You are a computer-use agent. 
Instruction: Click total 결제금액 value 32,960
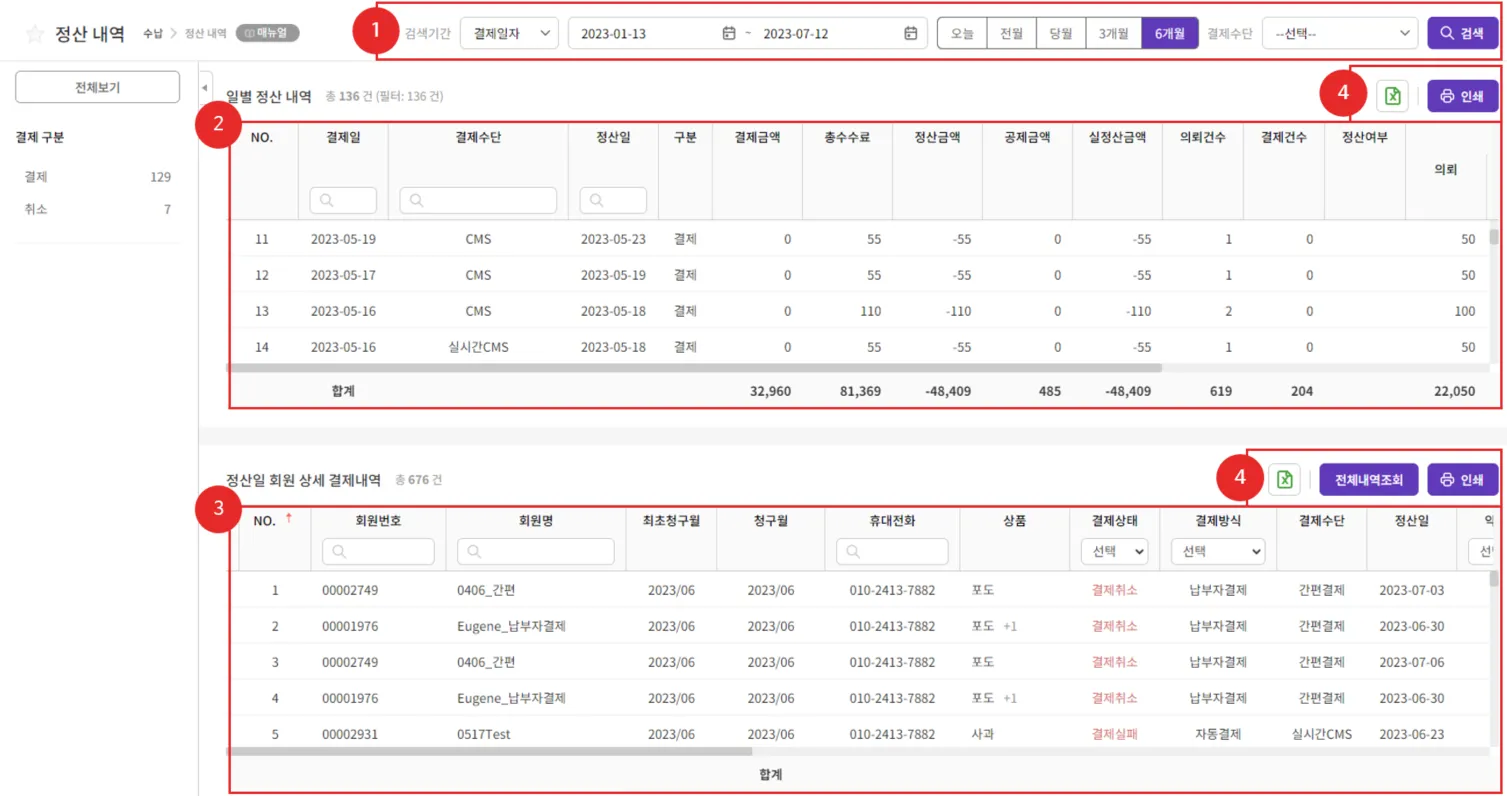[x=770, y=391]
